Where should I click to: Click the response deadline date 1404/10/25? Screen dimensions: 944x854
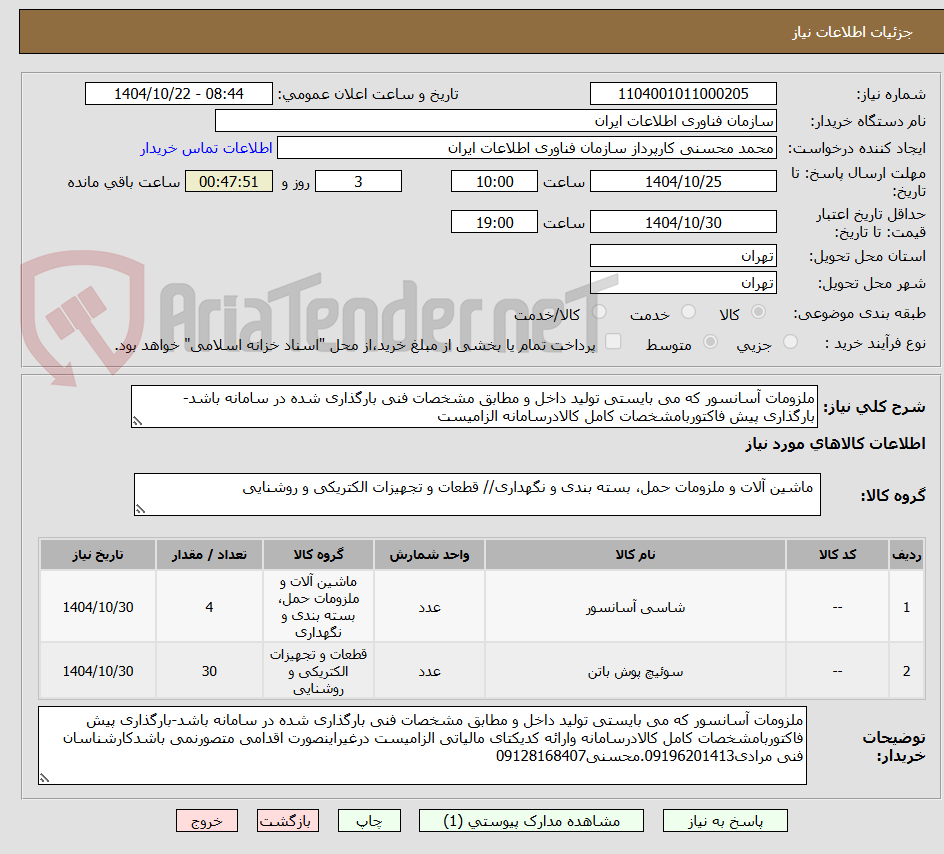pyautogui.click(x=683, y=181)
